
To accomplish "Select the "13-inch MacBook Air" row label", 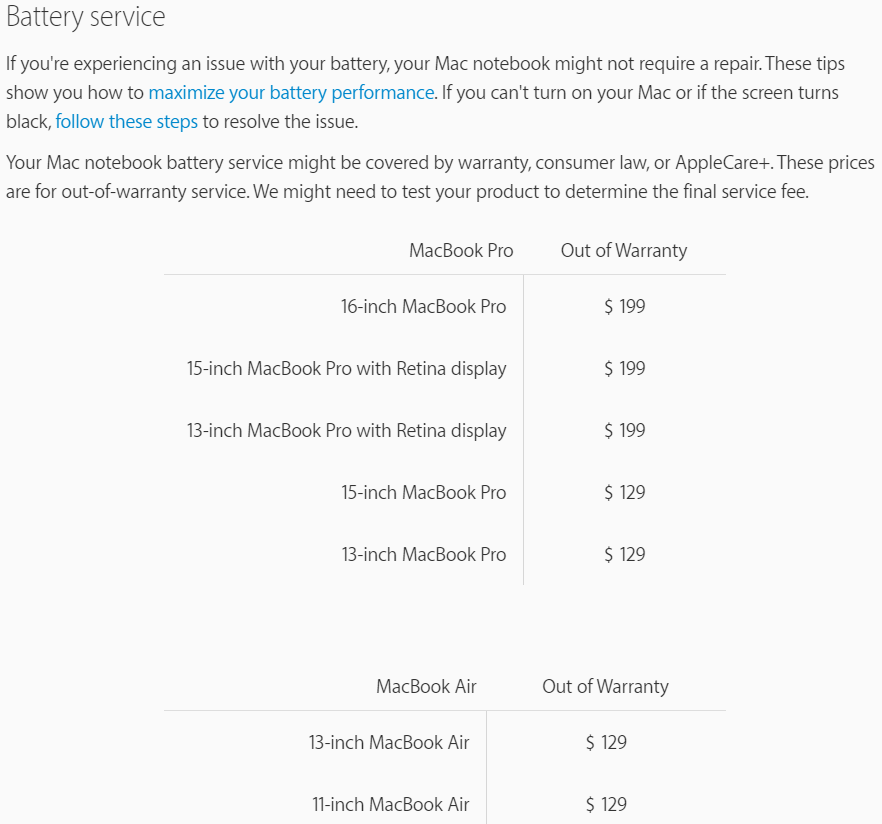I will click(x=389, y=742).
